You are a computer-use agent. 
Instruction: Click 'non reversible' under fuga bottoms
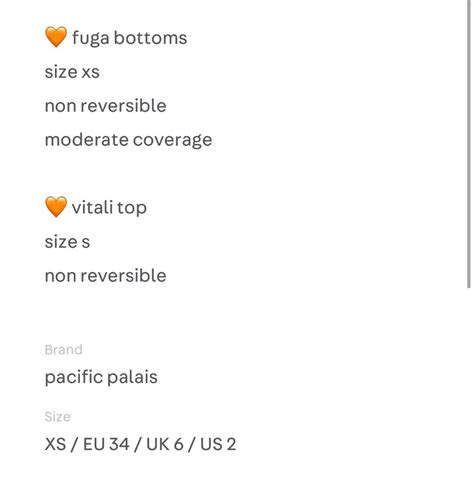(x=106, y=106)
